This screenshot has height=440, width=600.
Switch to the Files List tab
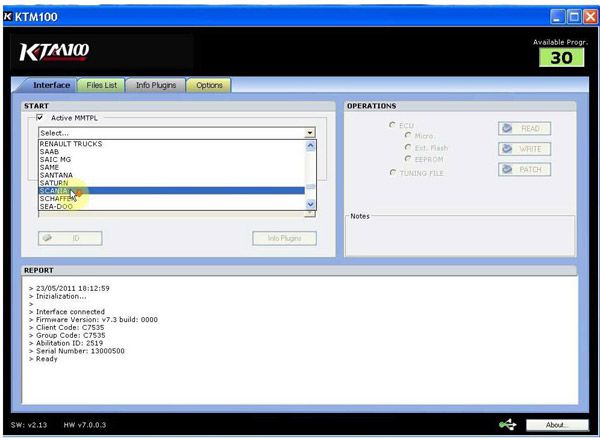pos(103,85)
